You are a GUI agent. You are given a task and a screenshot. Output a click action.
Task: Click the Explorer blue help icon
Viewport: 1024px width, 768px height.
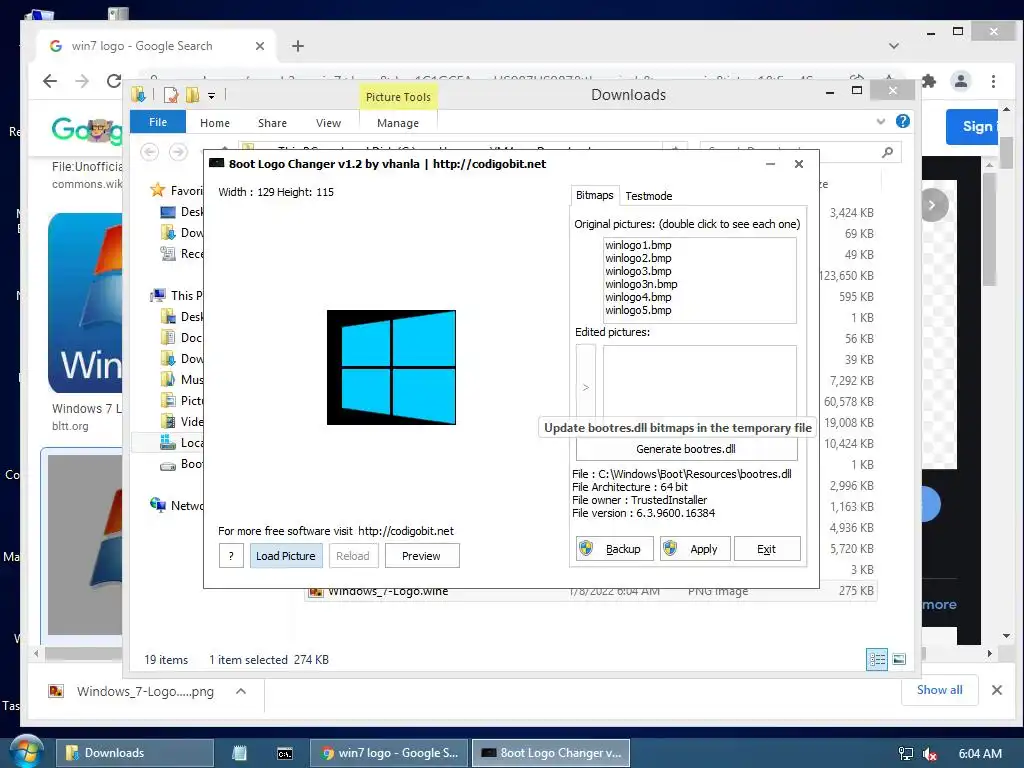click(903, 121)
